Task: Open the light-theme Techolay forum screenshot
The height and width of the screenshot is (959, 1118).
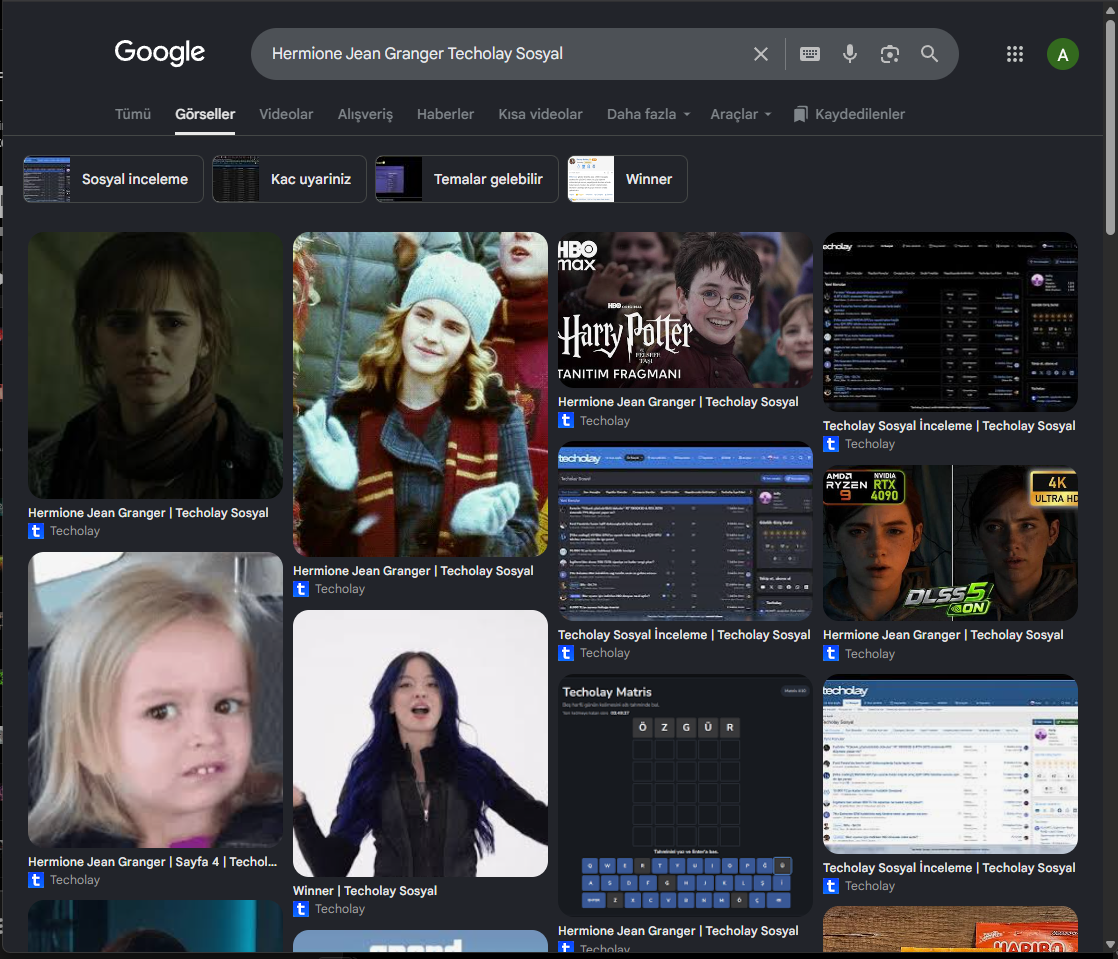Action: click(x=950, y=764)
